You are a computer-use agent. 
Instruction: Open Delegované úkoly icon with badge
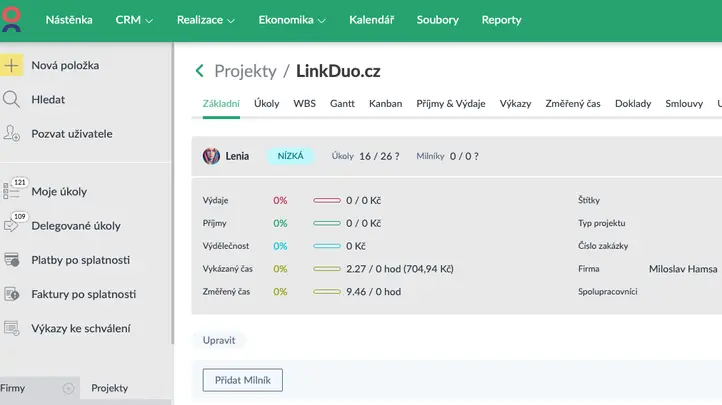13,226
